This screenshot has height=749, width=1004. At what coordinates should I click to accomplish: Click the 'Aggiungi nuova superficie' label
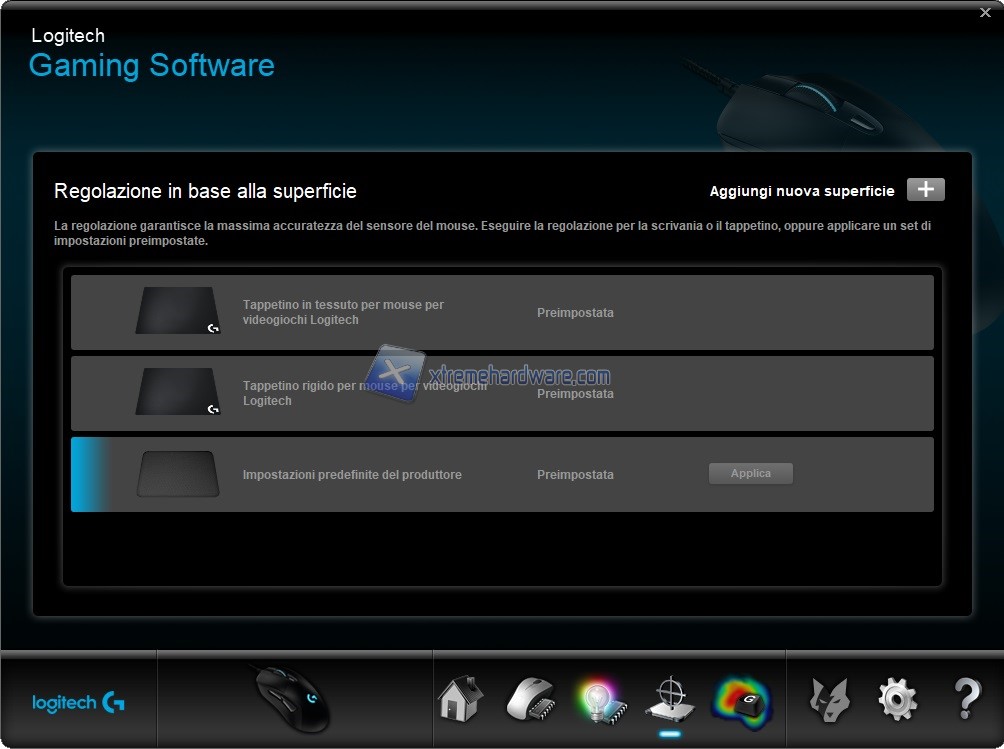tap(801, 191)
